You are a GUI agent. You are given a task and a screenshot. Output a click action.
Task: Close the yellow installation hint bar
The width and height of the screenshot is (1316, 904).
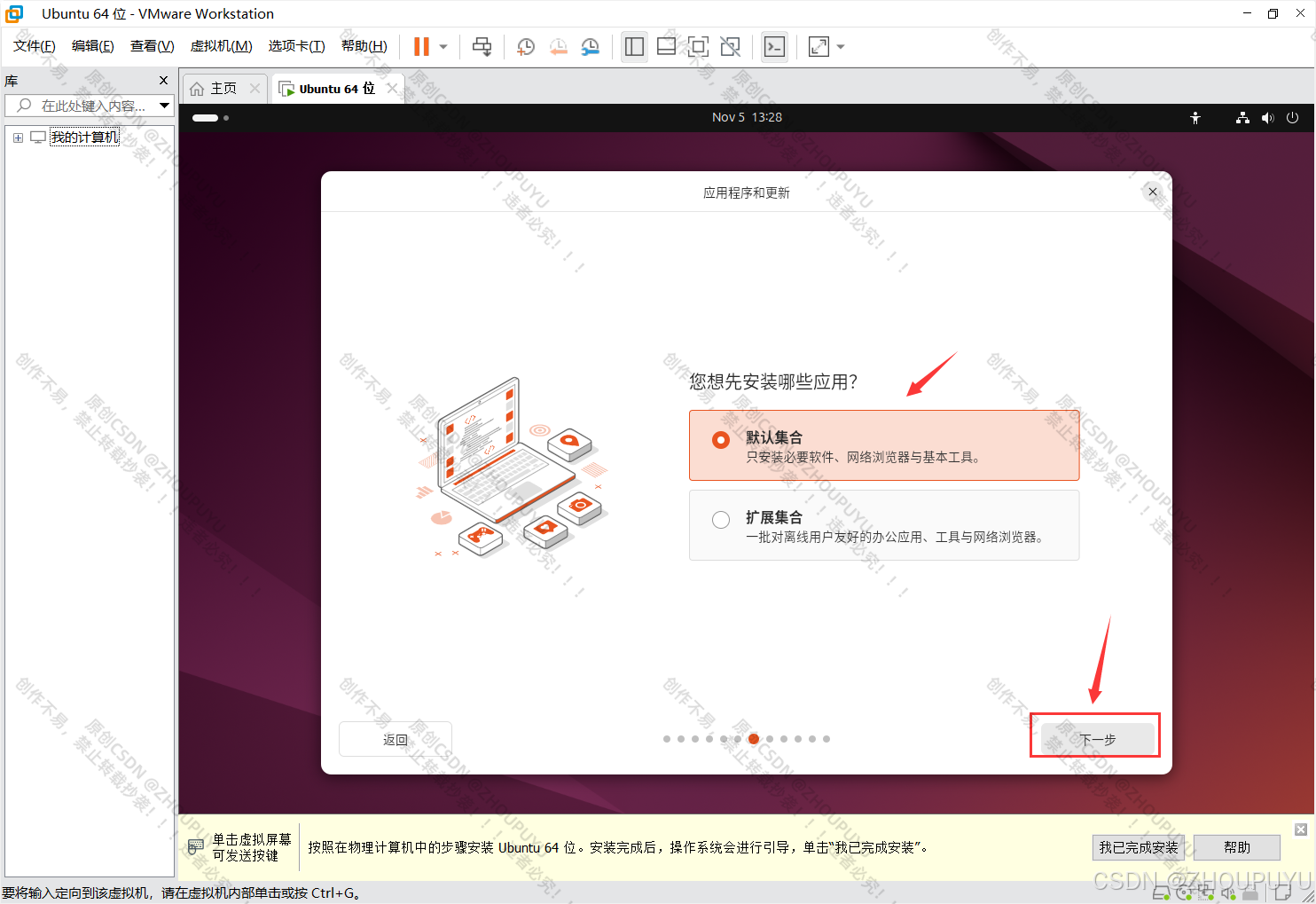(1301, 829)
